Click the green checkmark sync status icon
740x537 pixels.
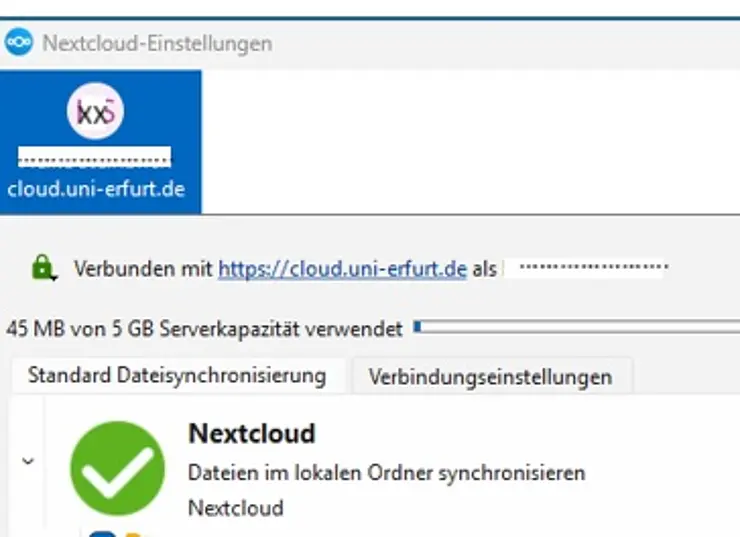117,467
